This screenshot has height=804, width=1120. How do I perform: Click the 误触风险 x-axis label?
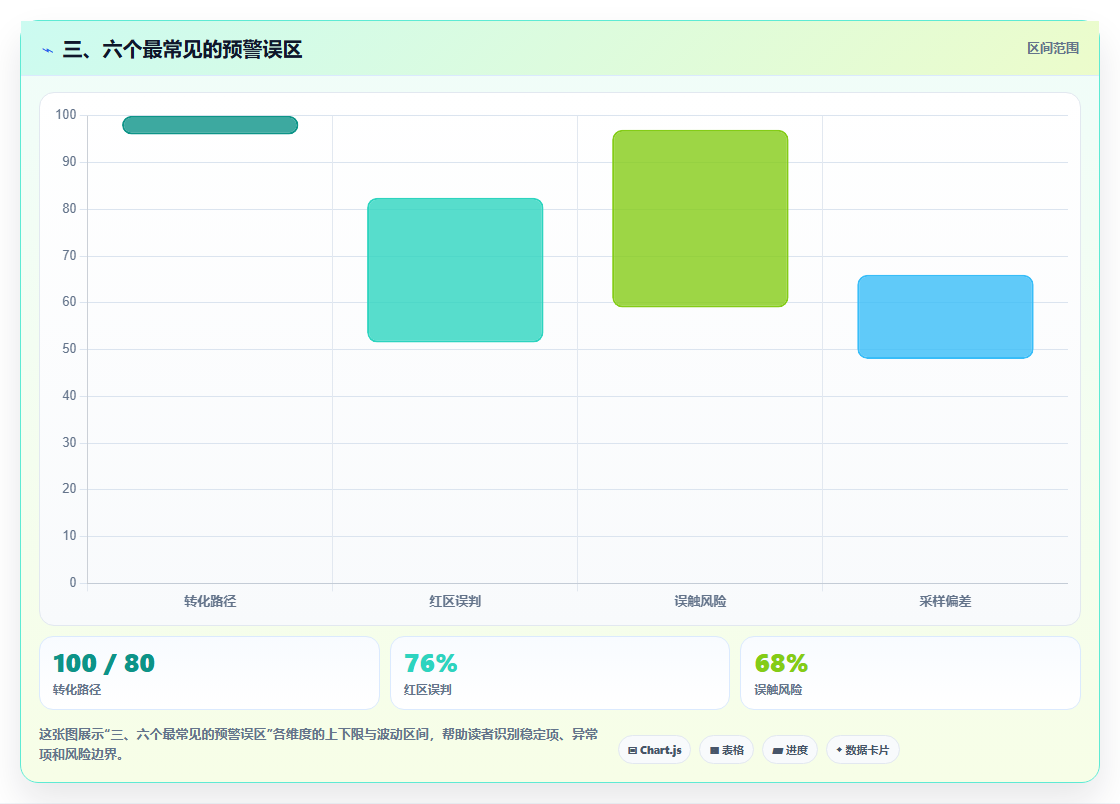point(700,601)
